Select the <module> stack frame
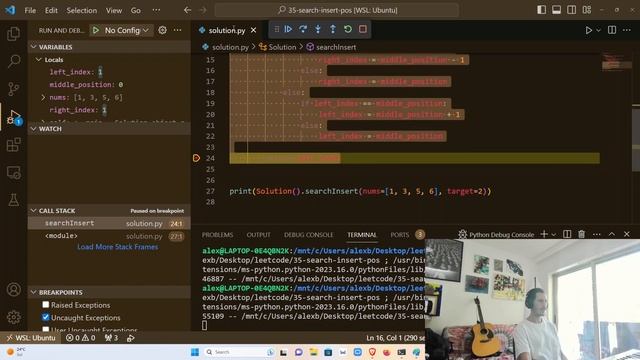 [x=109, y=236]
